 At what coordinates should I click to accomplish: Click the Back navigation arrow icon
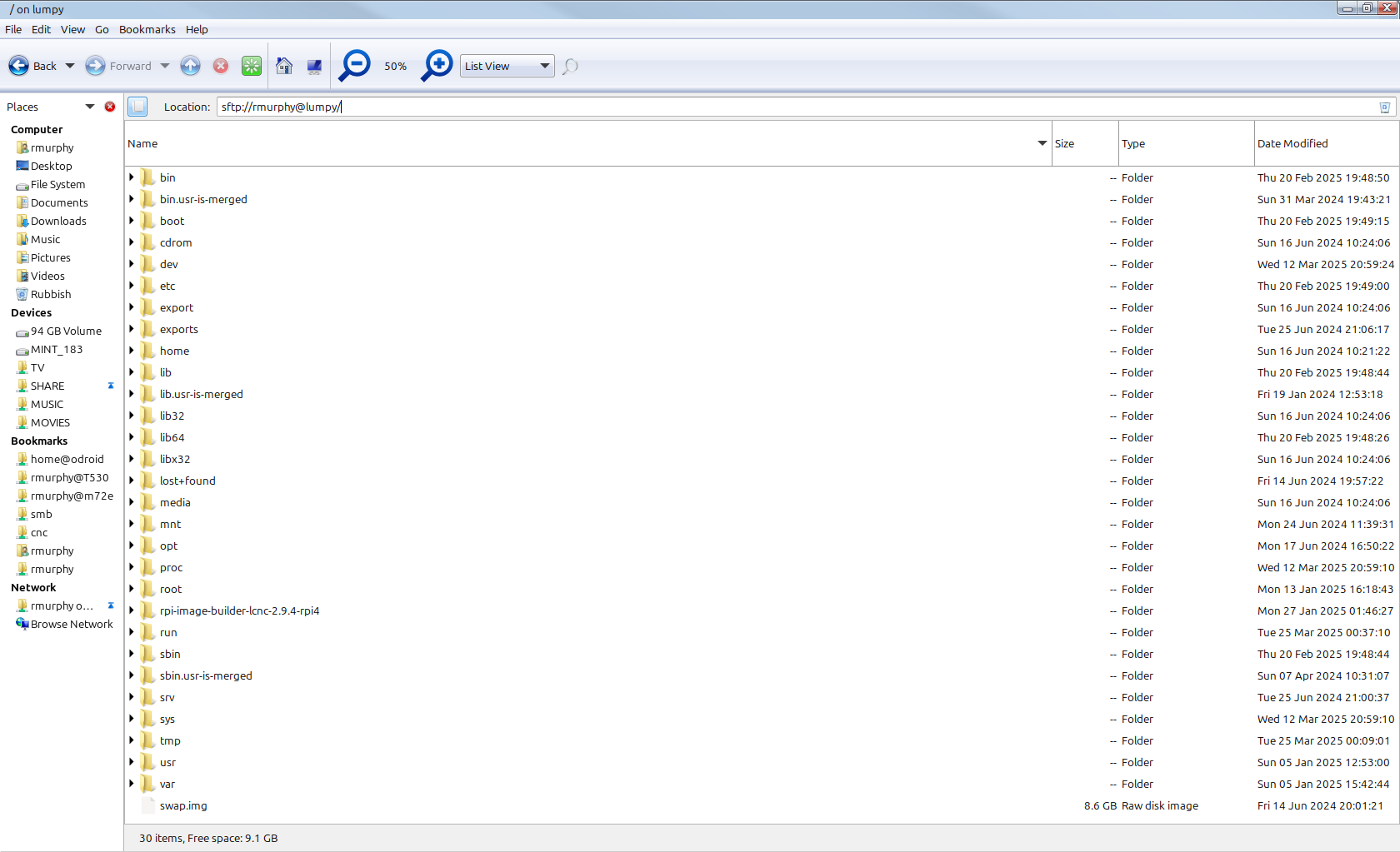tap(18, 66)
